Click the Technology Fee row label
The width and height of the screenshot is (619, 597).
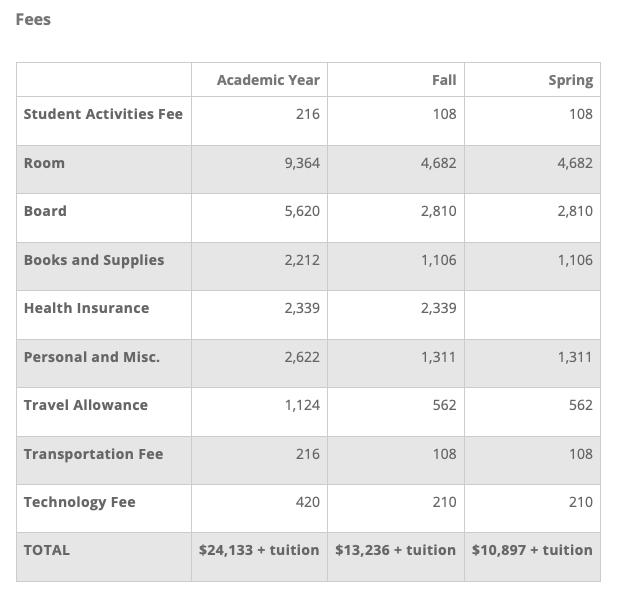80,503
